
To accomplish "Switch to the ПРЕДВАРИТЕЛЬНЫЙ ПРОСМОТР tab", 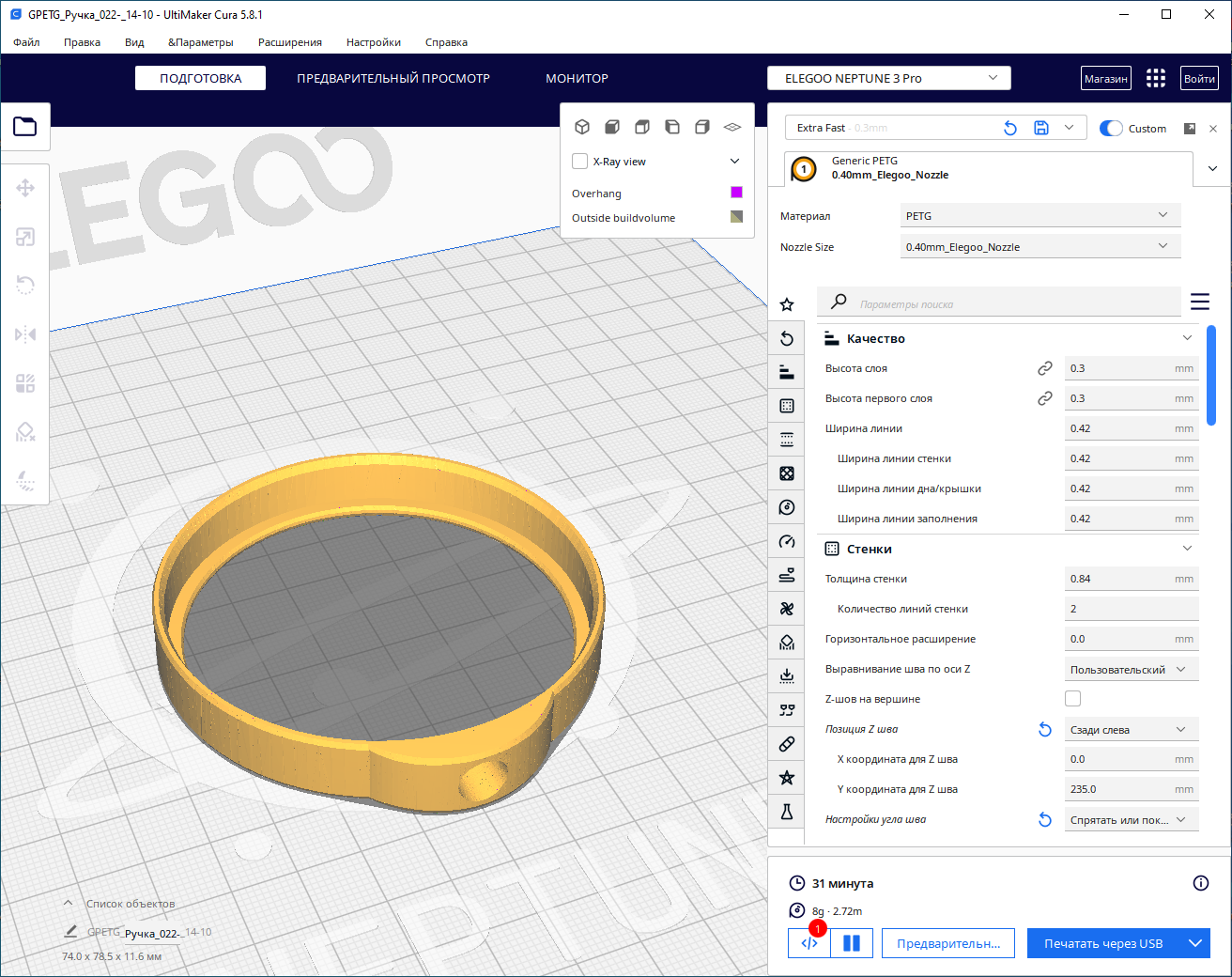I will [x=393, y=78].
